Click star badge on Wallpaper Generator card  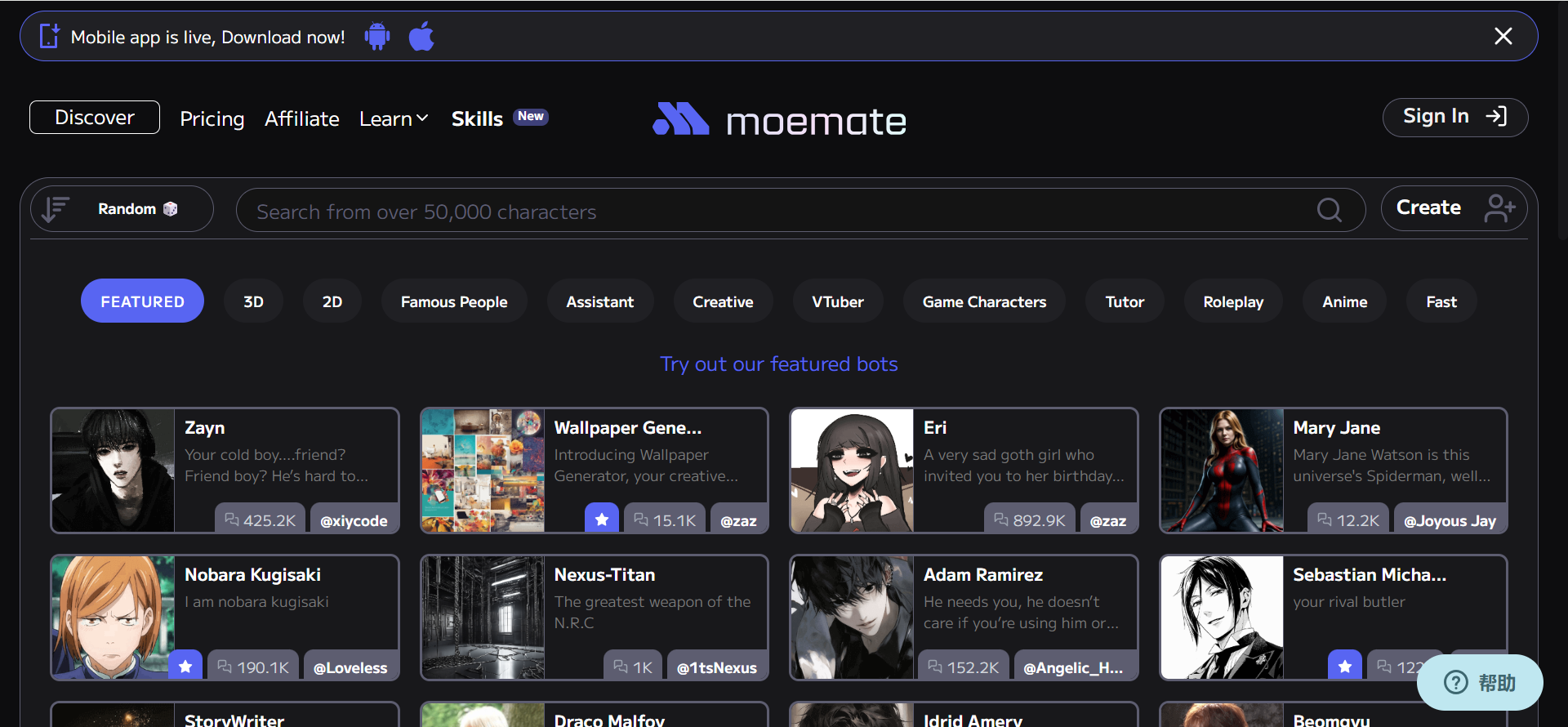point(602,520)
